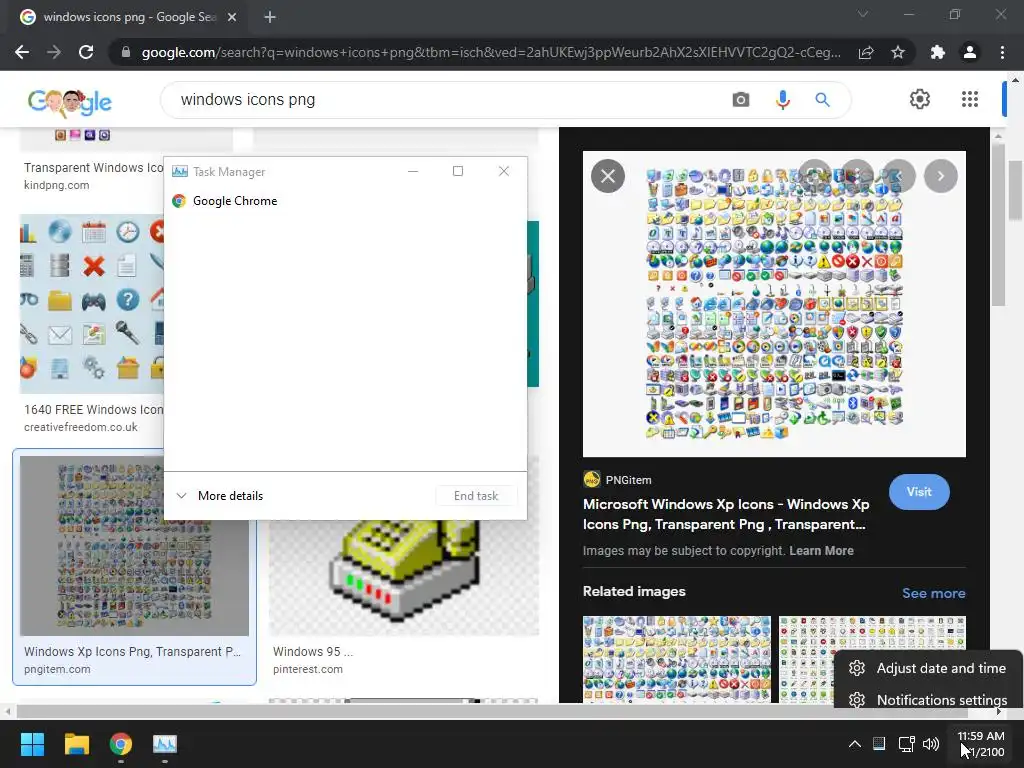1024x768 pixels.
Task: Open 1640 FREE Windows Icons result
Action: 93,409
